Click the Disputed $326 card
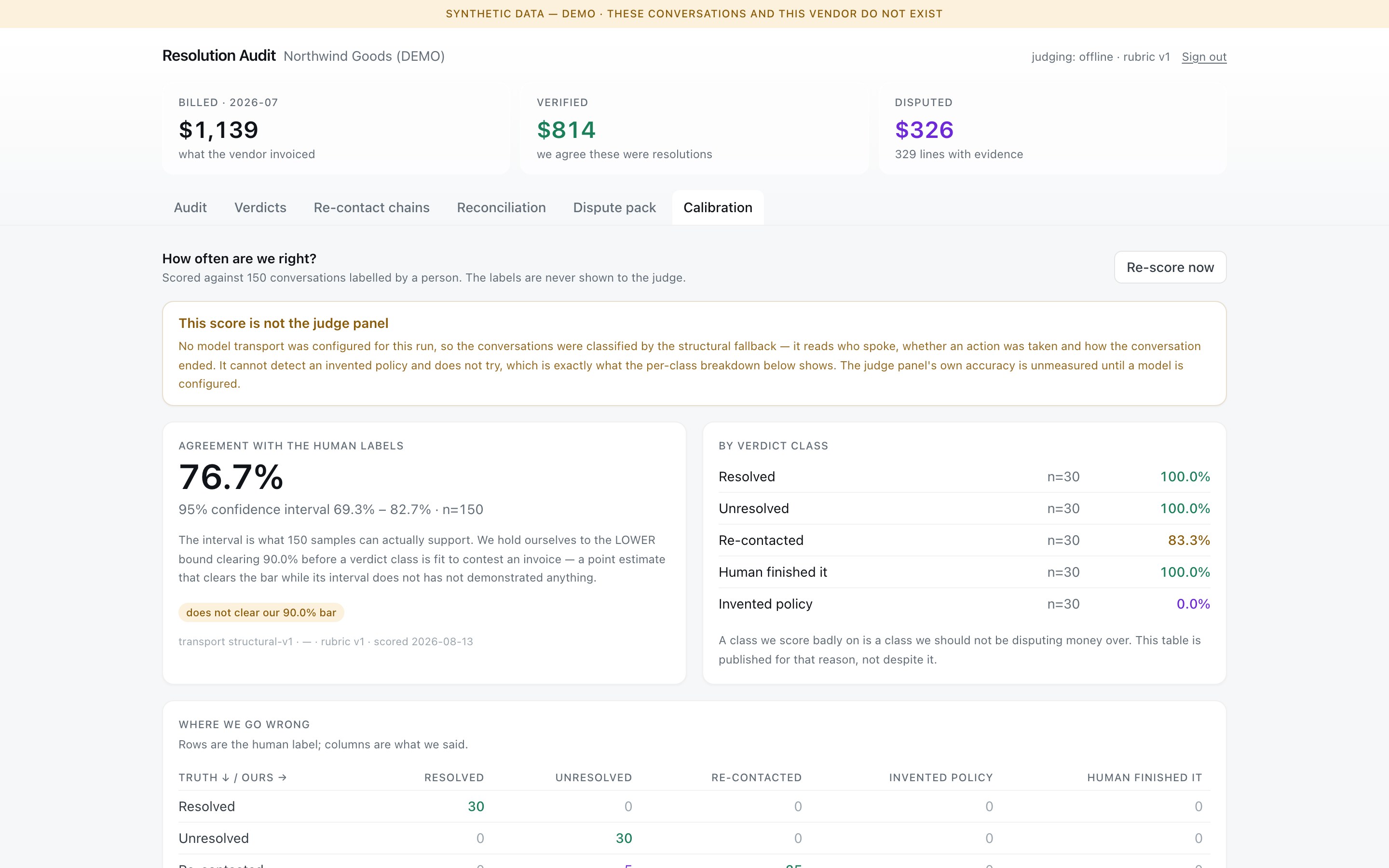 1052,129
